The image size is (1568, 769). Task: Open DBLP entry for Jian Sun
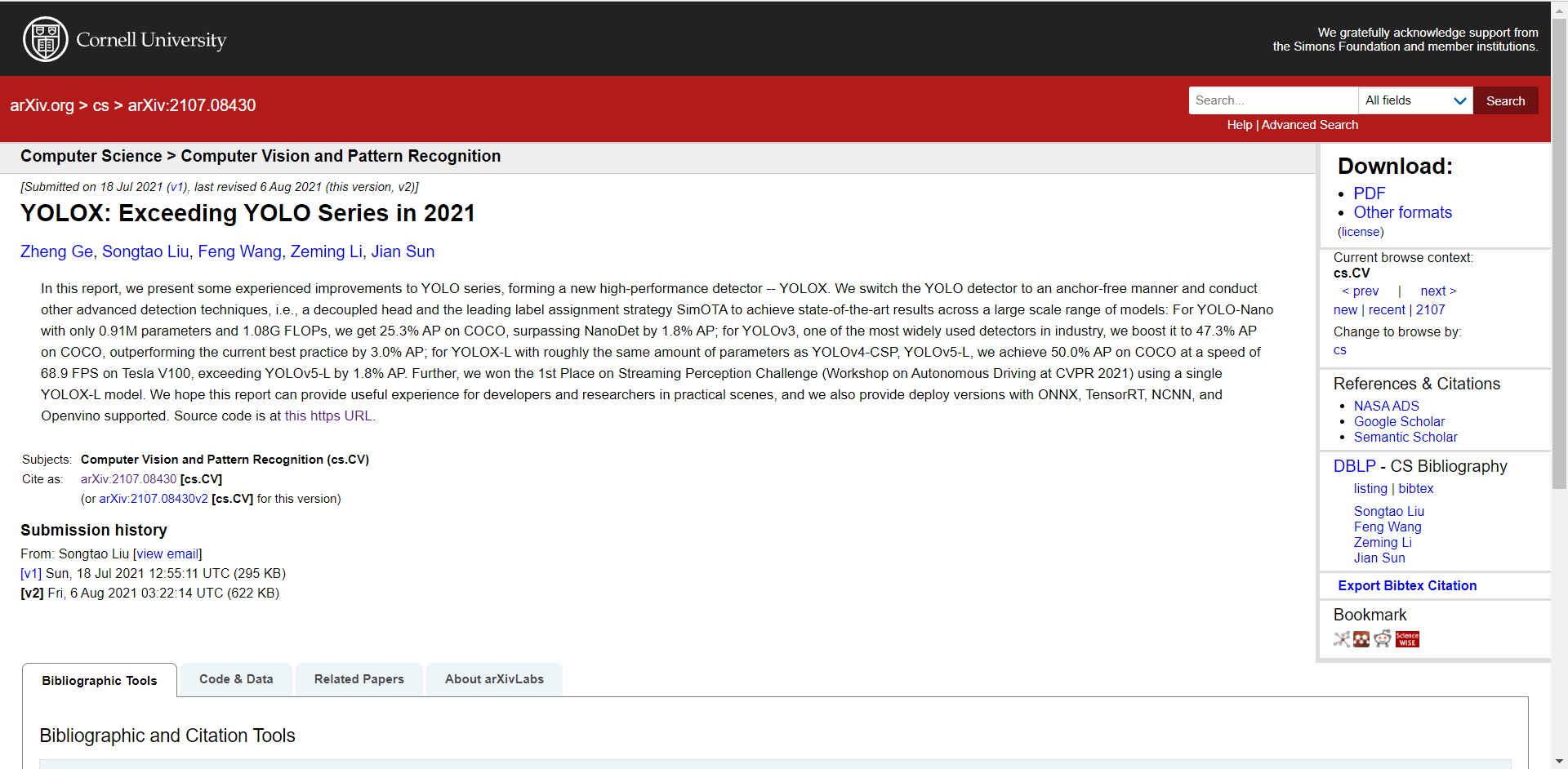[1379, 558]
